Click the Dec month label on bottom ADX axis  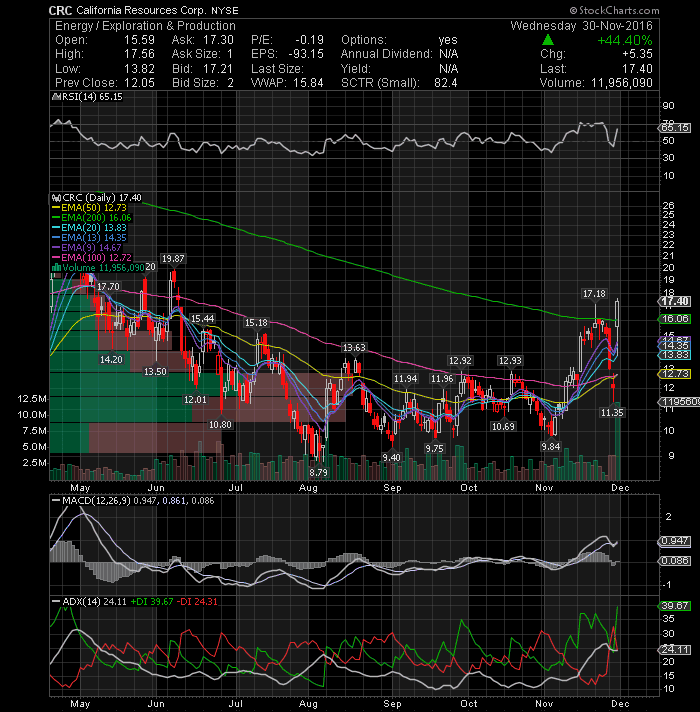tap(620, 704)
